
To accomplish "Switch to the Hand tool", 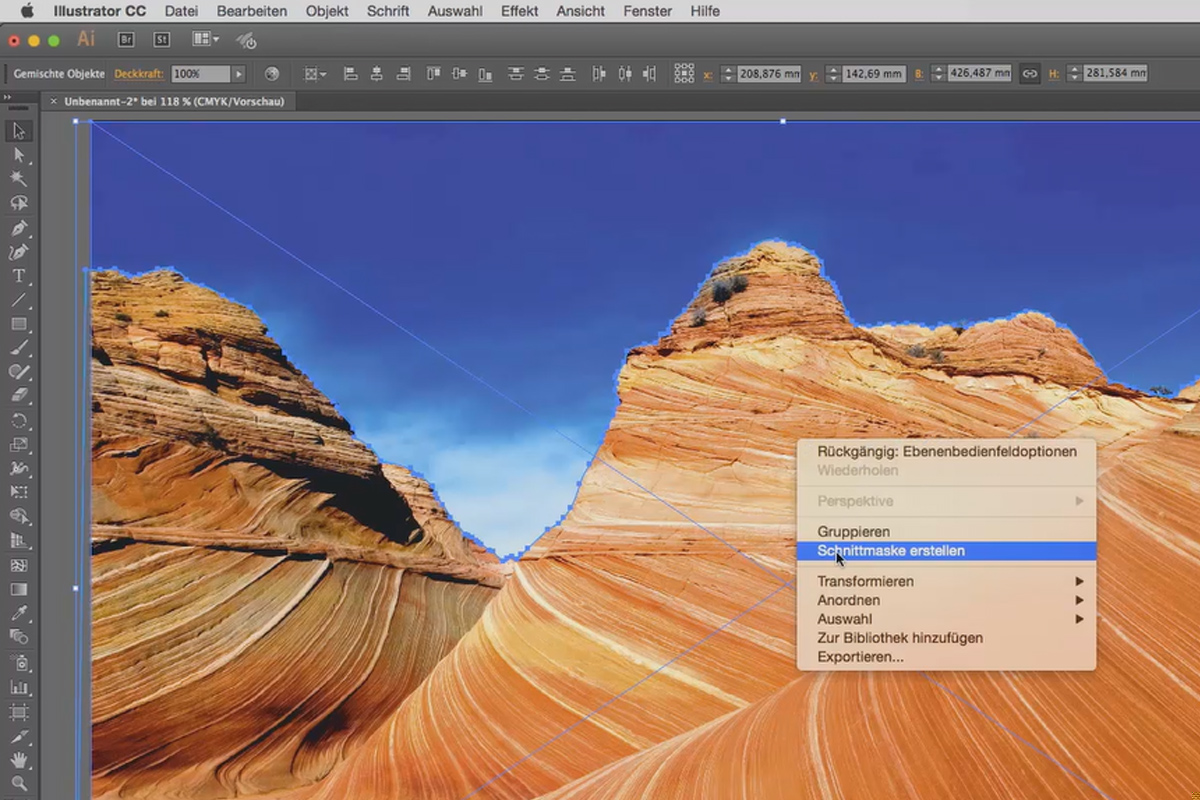I will [x=18, y=760].
